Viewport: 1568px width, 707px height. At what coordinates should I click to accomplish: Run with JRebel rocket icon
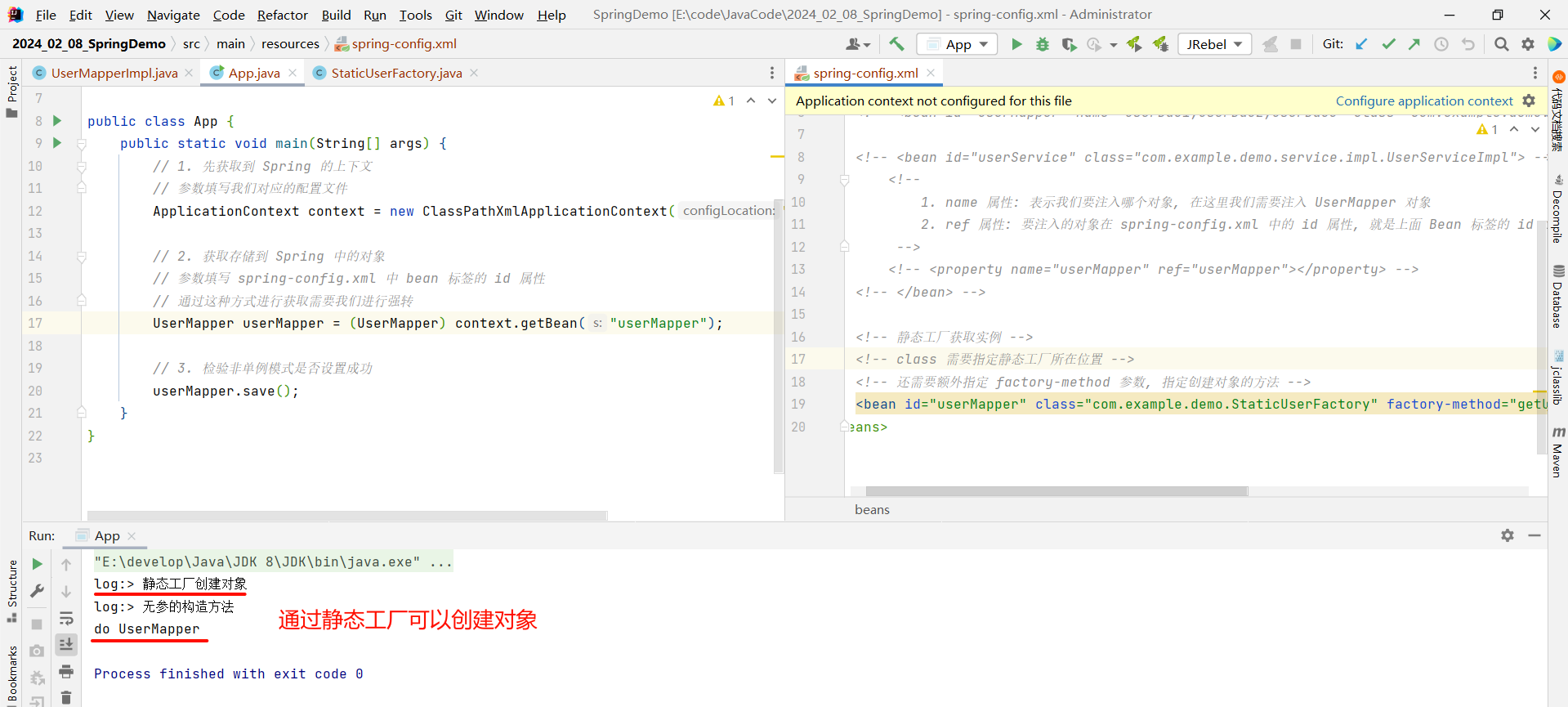[x=1133, y=44]
